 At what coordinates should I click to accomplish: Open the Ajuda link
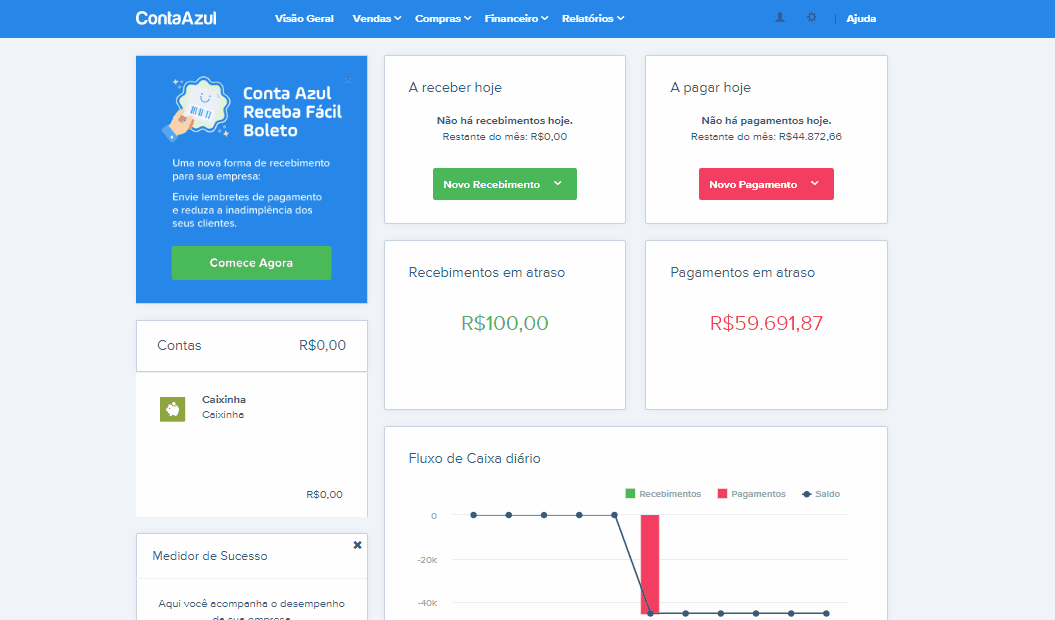(x=861, y=18)
